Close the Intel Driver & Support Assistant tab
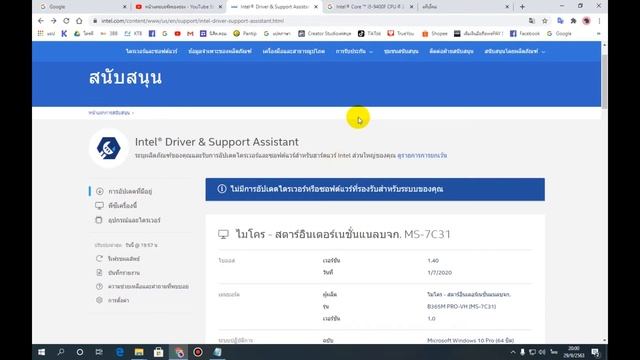The height and width of the screenshot is (360, 640). (x=316, y=7)
